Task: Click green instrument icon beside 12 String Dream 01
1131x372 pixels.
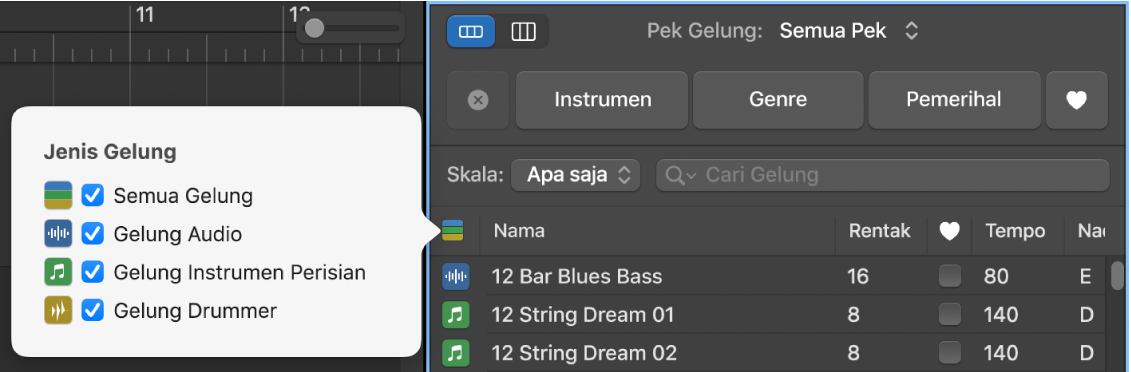Action: click(x=456, y=314)
